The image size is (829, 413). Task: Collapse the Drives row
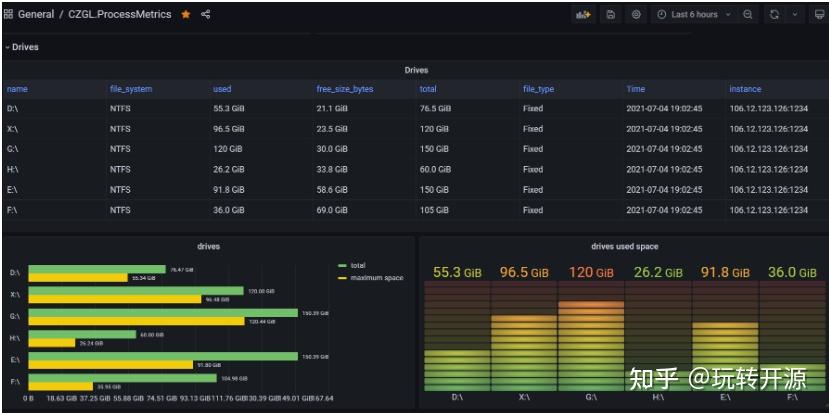click(22, 47)
